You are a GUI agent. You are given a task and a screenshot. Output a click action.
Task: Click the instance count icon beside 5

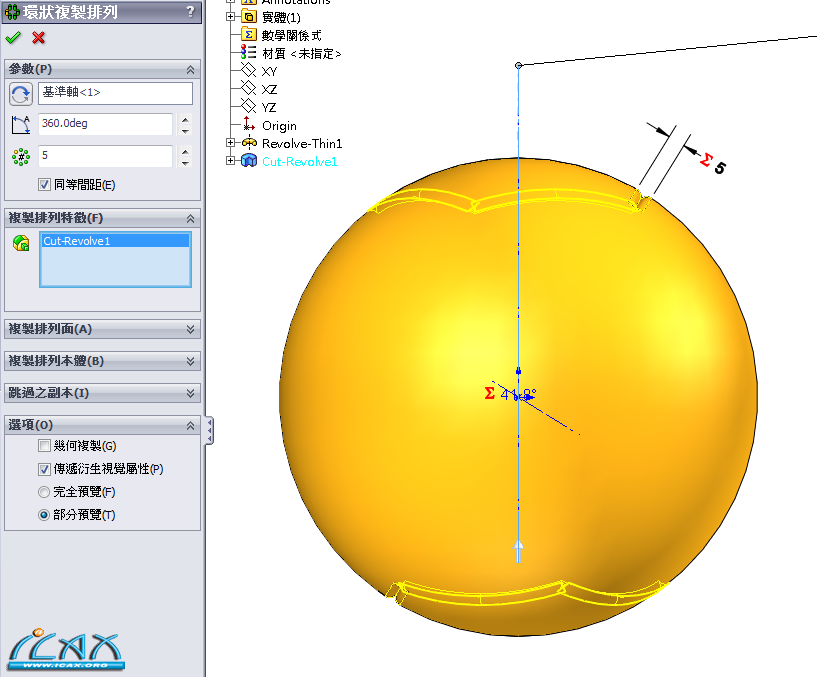[x=21, y=156]
